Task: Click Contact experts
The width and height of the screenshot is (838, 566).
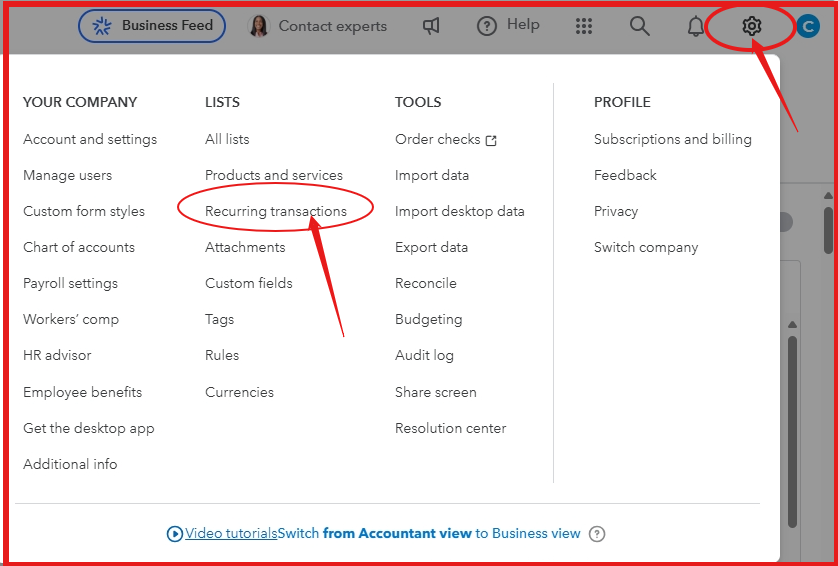Action: pyautogui.click(x=318, y=26)
